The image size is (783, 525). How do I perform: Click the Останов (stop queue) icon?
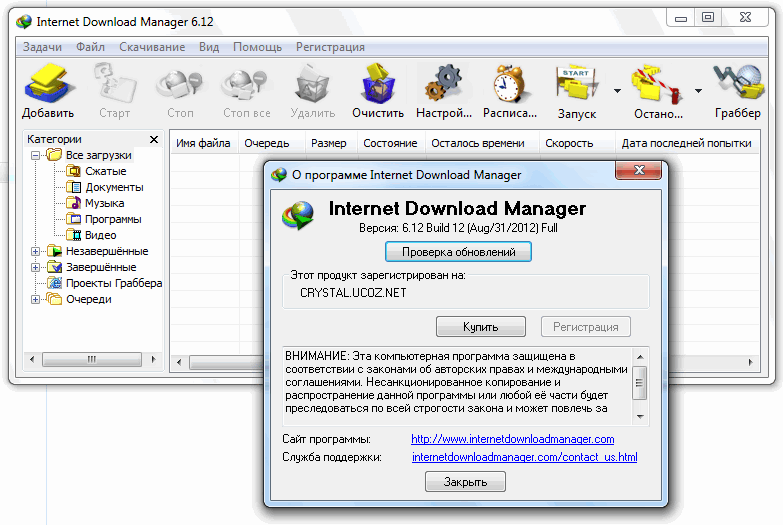[657, 85]
